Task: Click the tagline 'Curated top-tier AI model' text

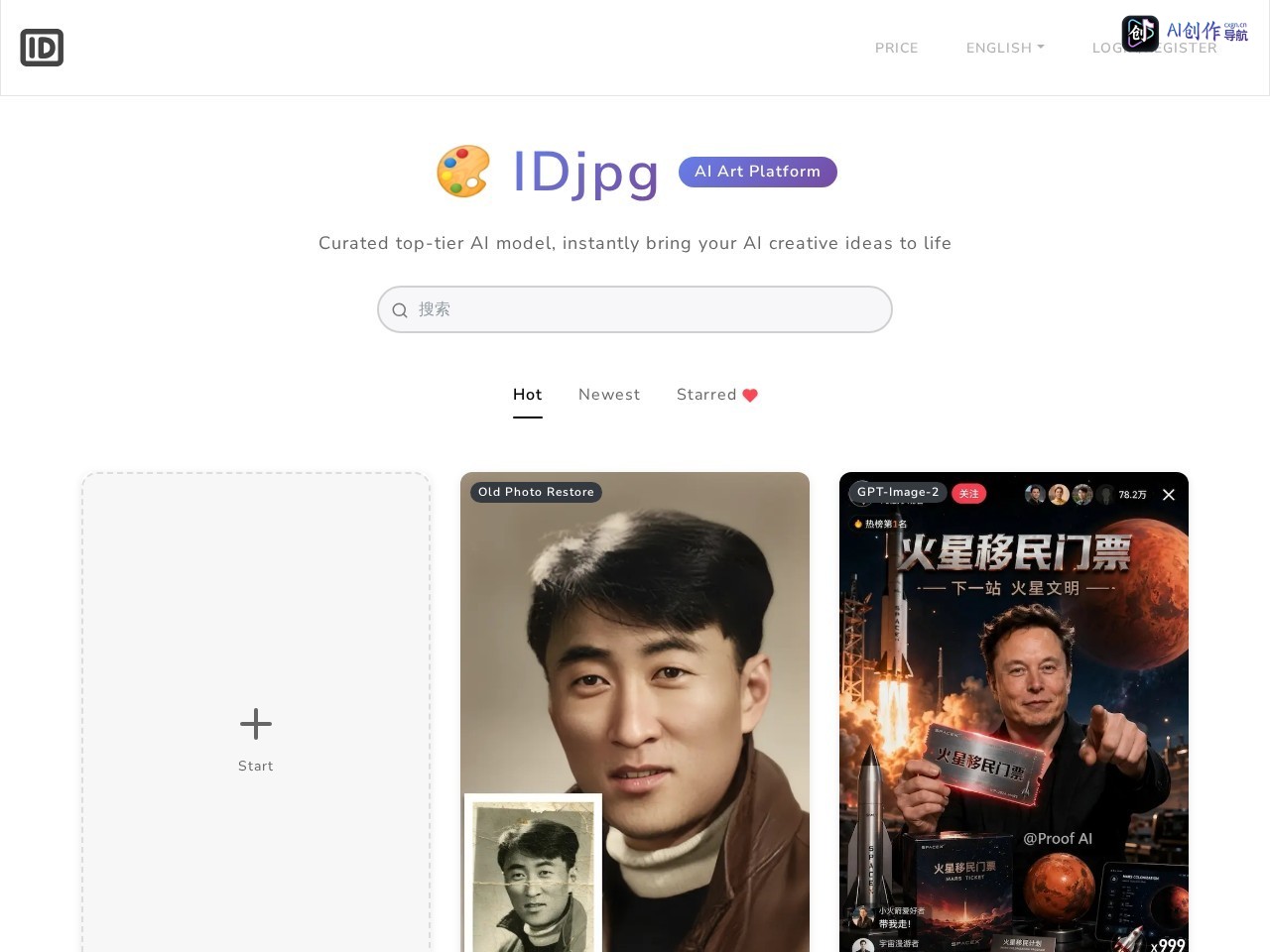Action: [635, 243]
